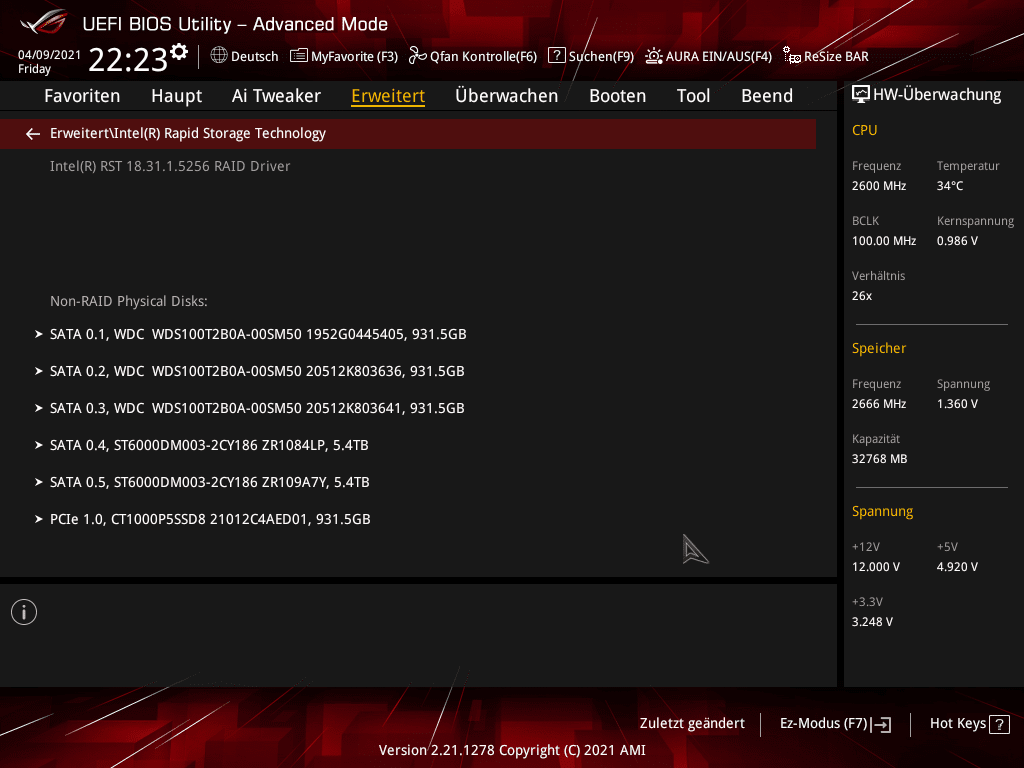Expand SATA 0.5 ST6000DM003 arrow
Screen dimensions: 1024x768
[x=39, y=482]
